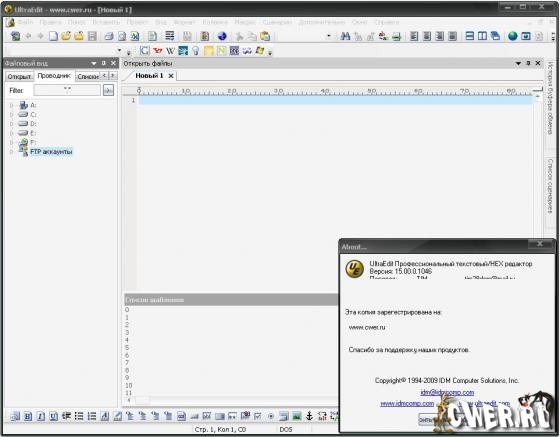Click the blue globe browser icon
The height and width of the screenshot is (437, 560).
click(222, 36)
